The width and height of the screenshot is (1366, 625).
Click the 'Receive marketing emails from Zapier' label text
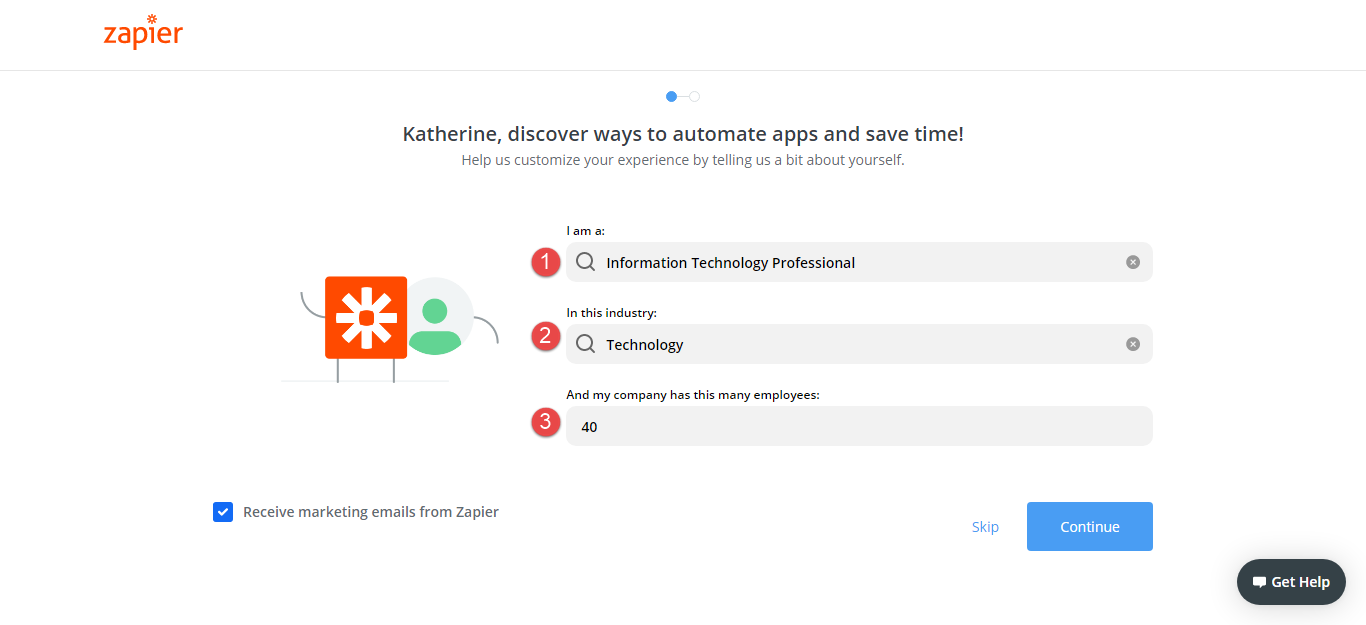(371, 512)
